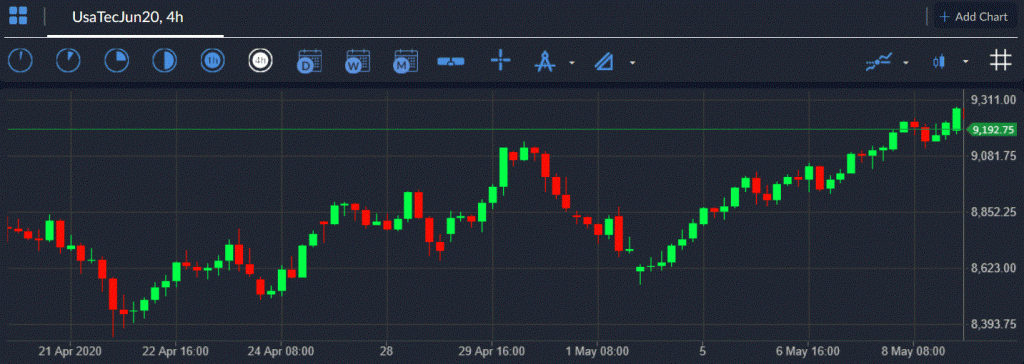Select the 5-minute timeframe clock icon
Screen dimensions: 1024x364
[x=68, y=61]
